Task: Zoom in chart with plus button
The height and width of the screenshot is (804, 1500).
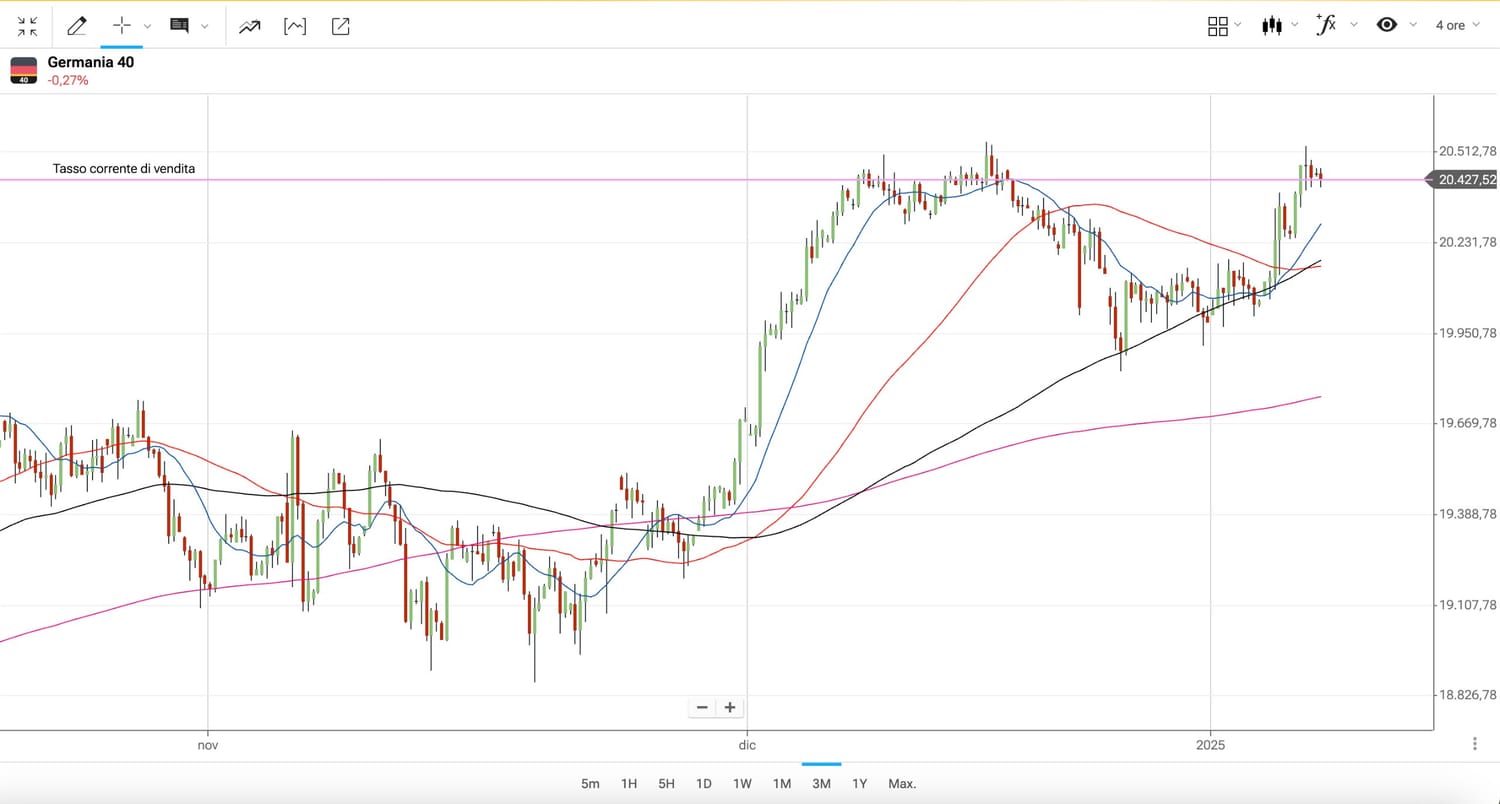Action: click(x=730, y=707)
